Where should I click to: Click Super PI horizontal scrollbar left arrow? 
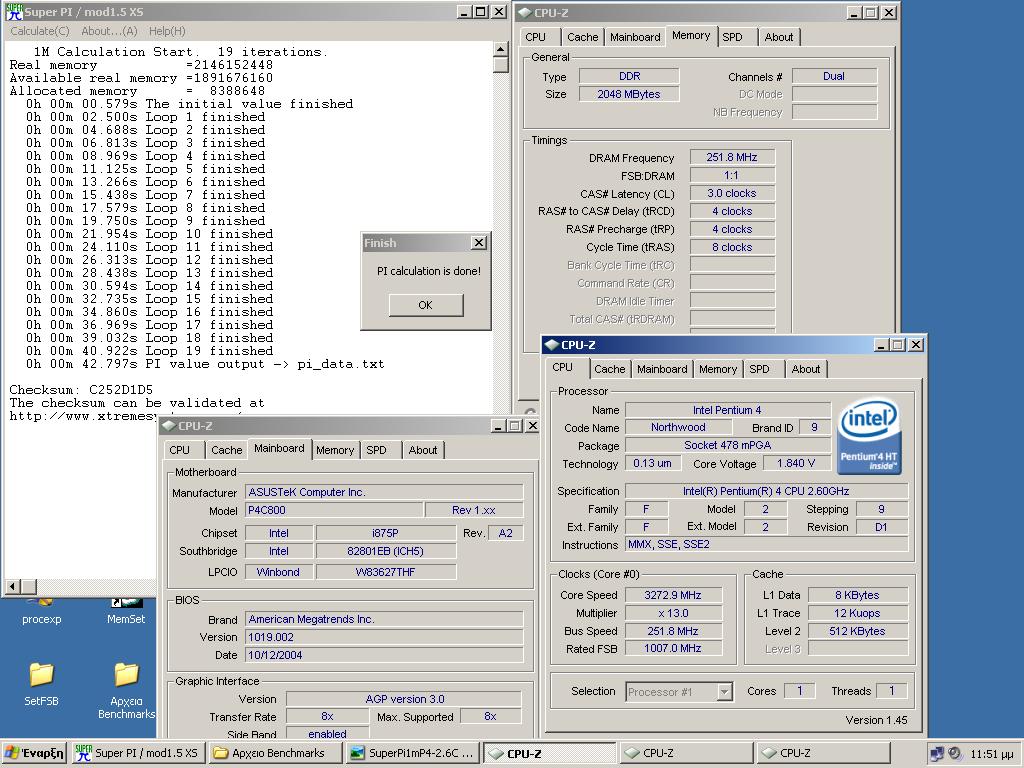(x=12, y=586)
